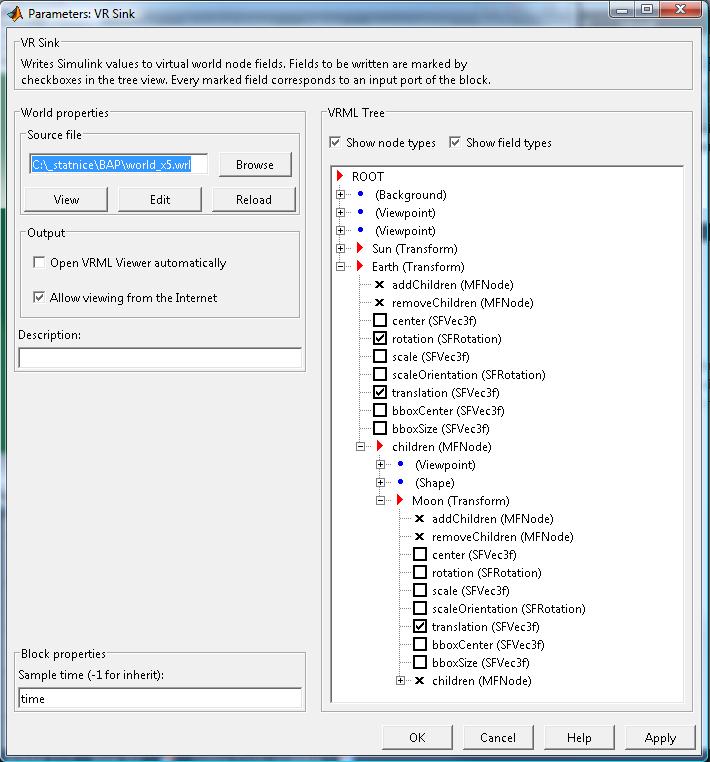
Task: Check Moon center (SFVec3f) field
Action: point(420,554)
